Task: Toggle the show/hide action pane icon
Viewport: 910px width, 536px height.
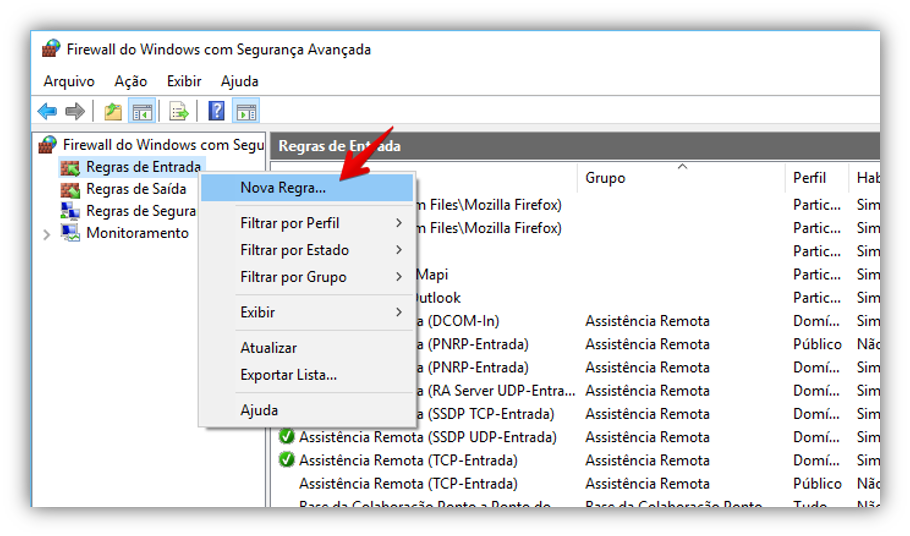Action: click(x=245, y=111)
